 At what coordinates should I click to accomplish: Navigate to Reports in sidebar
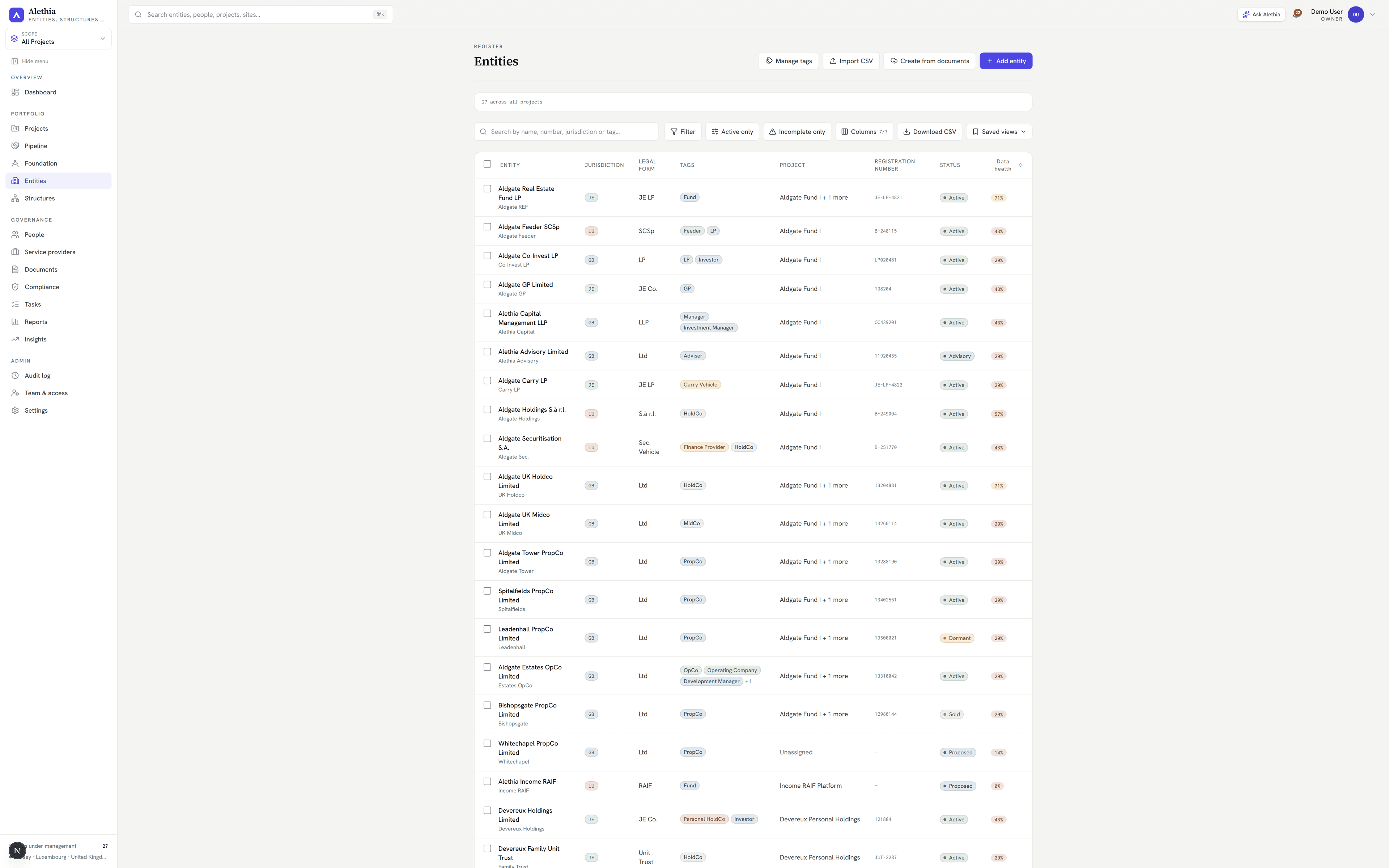point(59,322)
